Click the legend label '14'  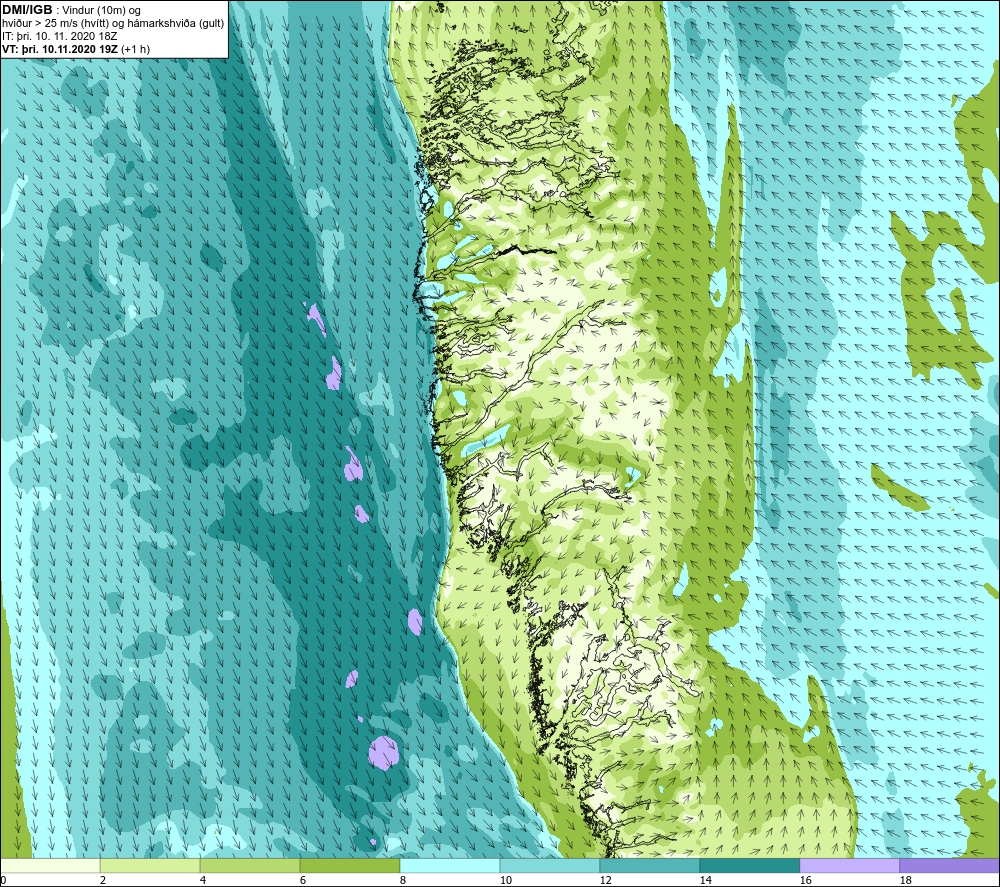706,880
